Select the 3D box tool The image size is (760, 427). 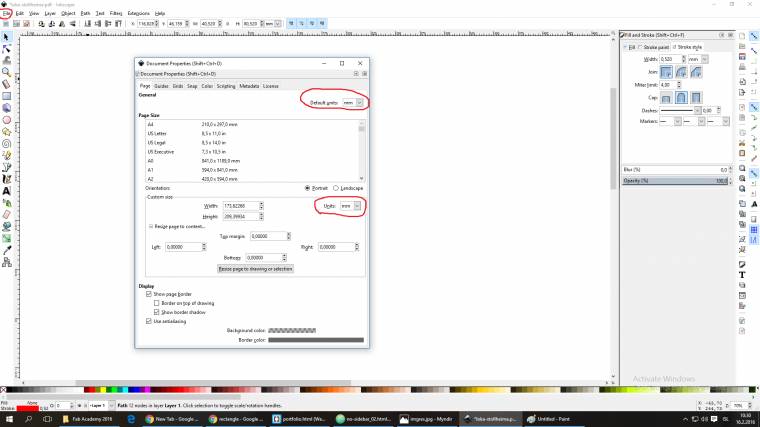tap(6, 108)
